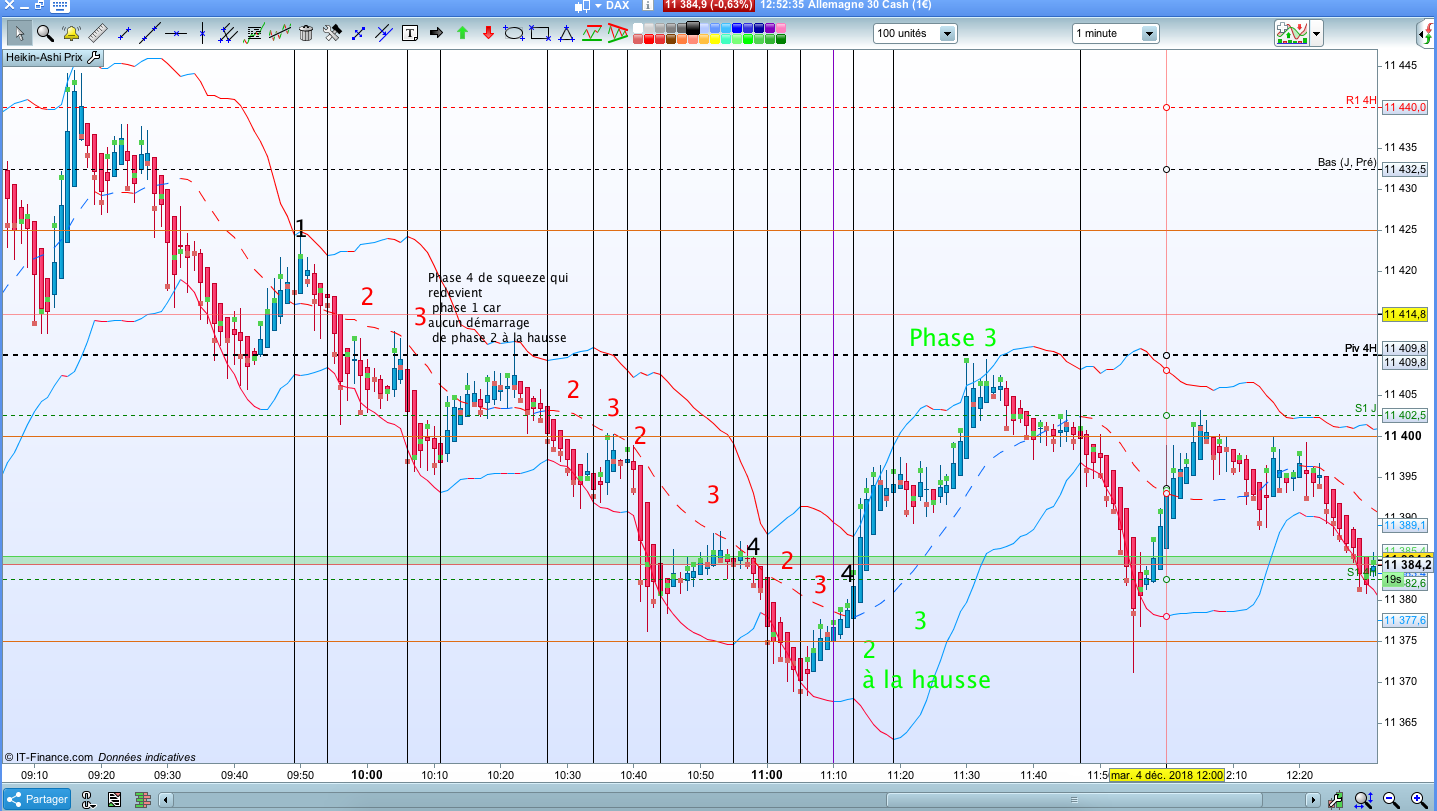Image resolution: width=1437 pixels, height=811 pixels.
Task: Open the 1 minute timeframe dropdown
Action: tap(1115, 34)
